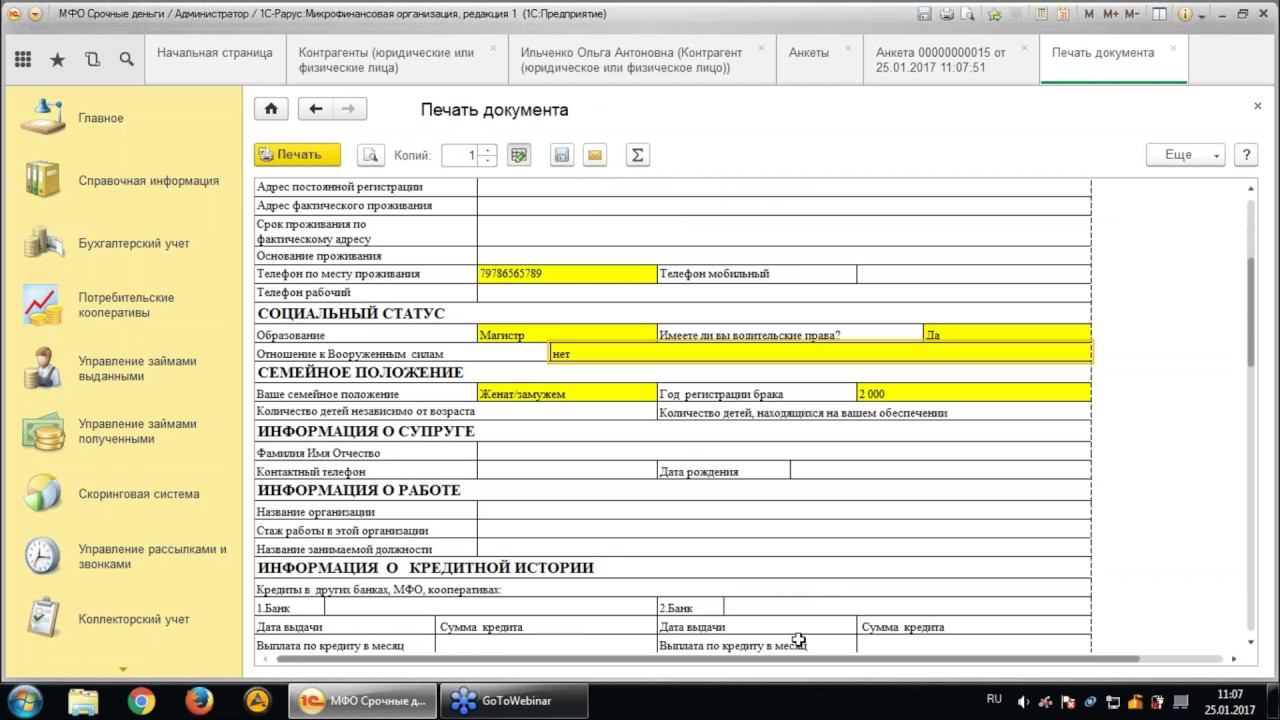Click the title bar save diskette icon

click(924, 14)
